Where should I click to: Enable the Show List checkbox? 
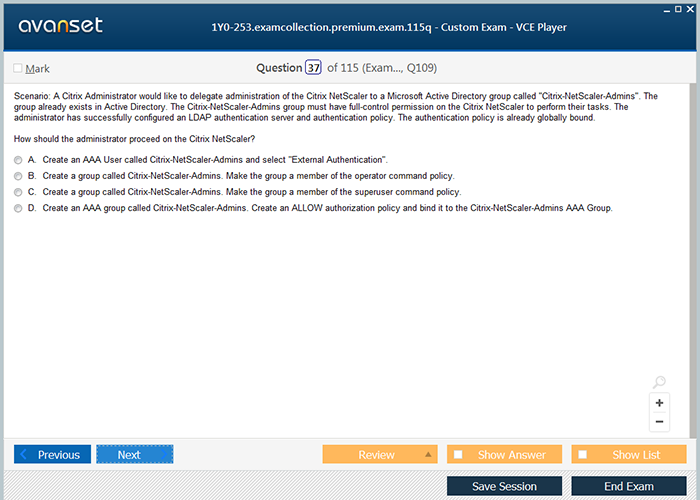point(583,454)
